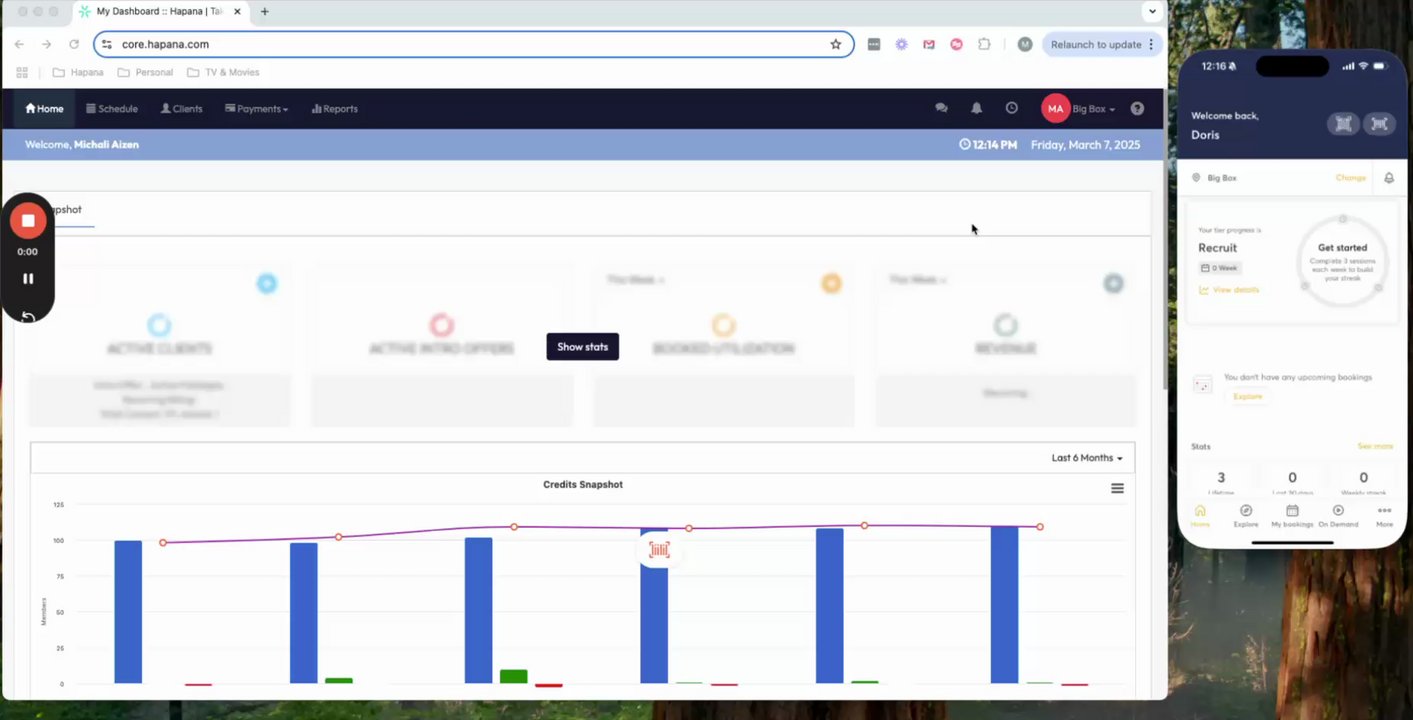Tap the first QR scan icon in phone app
This screenshot has height=720, width=1413.
[1343, 123]
